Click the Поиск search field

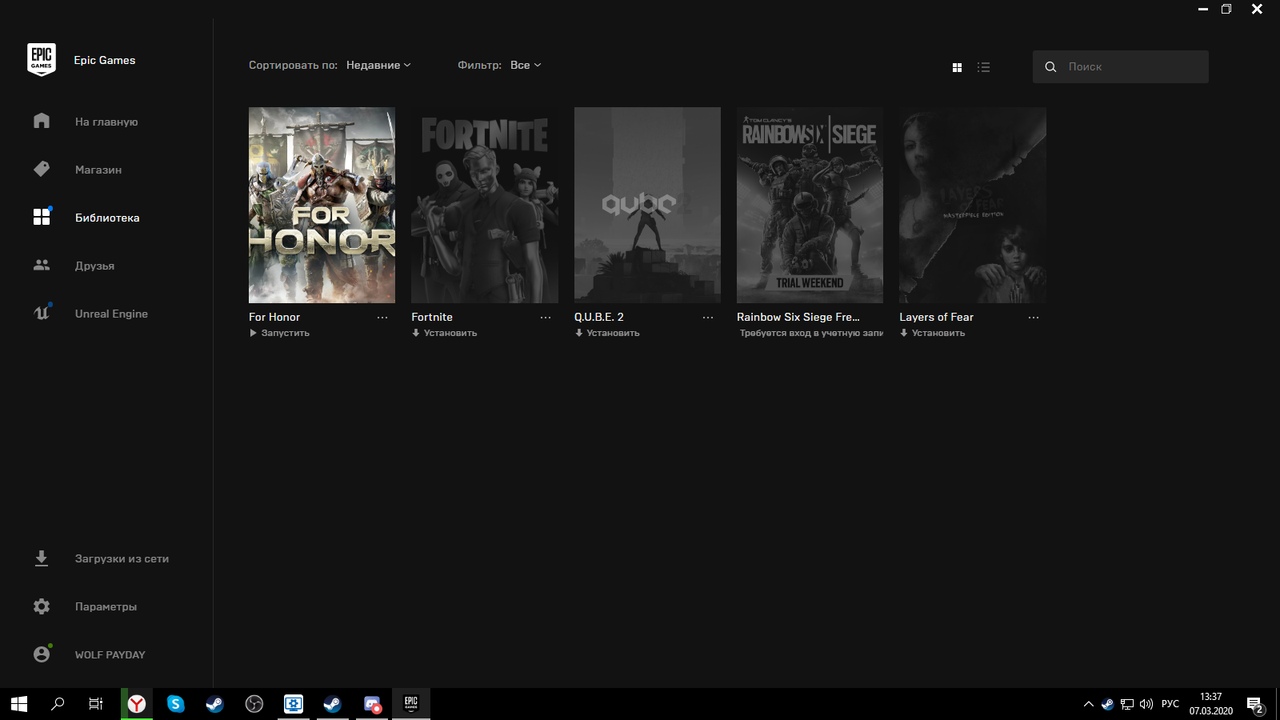[x=1120, y=67]
